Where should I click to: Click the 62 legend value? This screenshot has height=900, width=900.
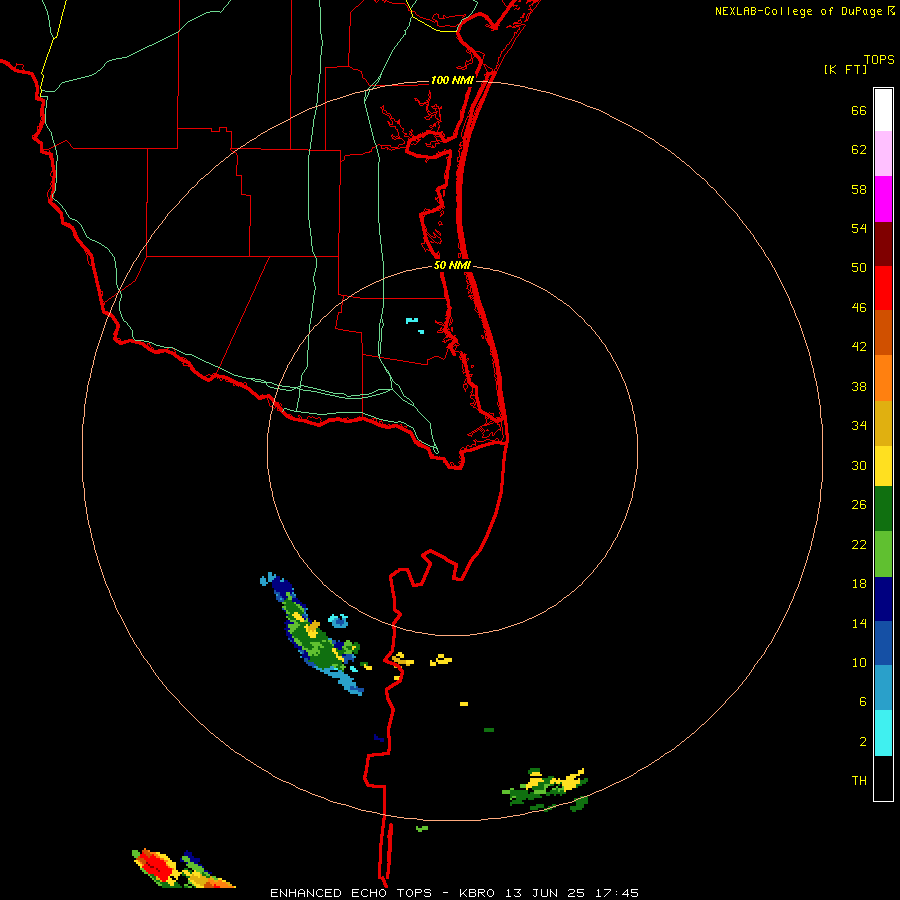859,150
